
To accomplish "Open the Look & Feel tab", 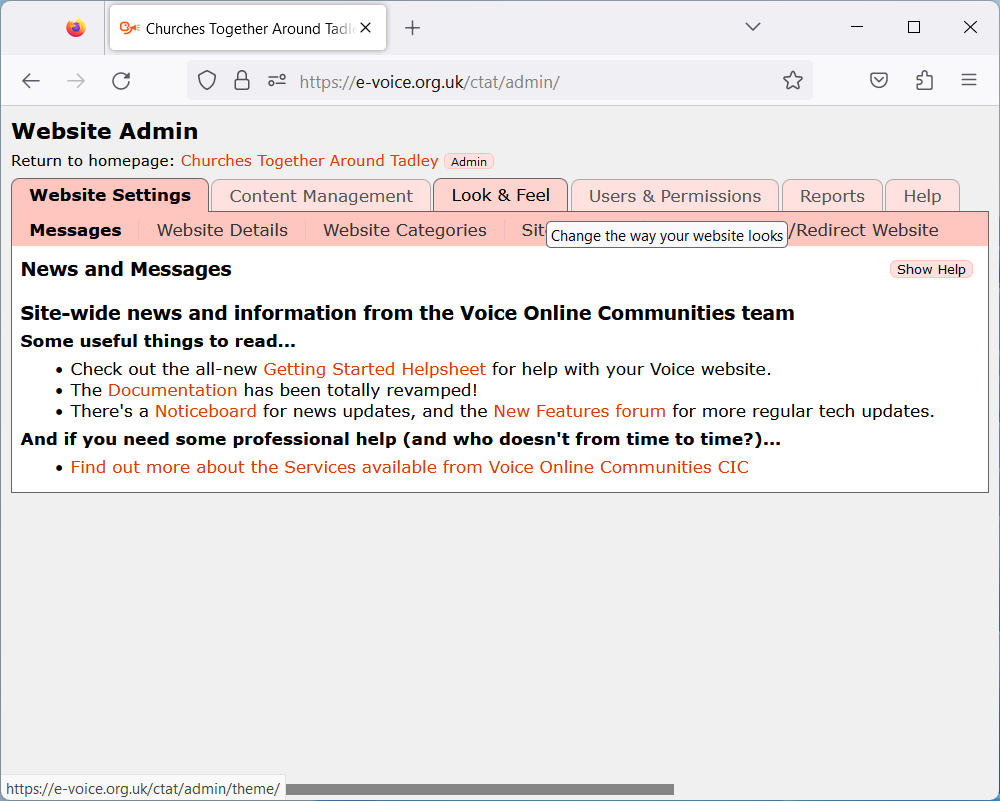I will click(x=501, y=195).
